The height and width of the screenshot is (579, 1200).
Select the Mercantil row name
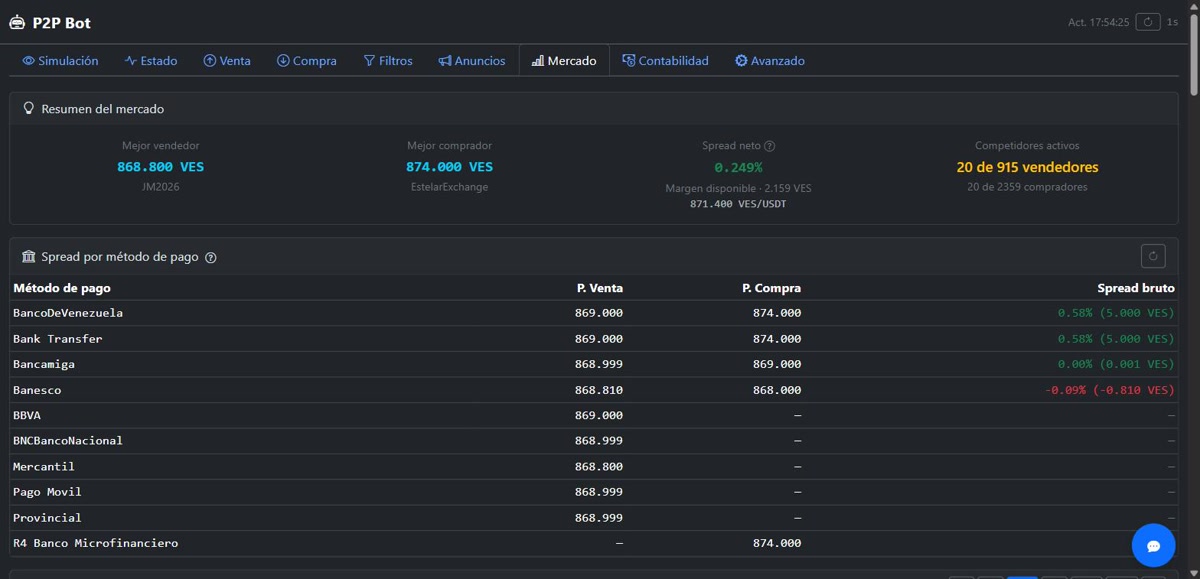click(x=44, y=466)
